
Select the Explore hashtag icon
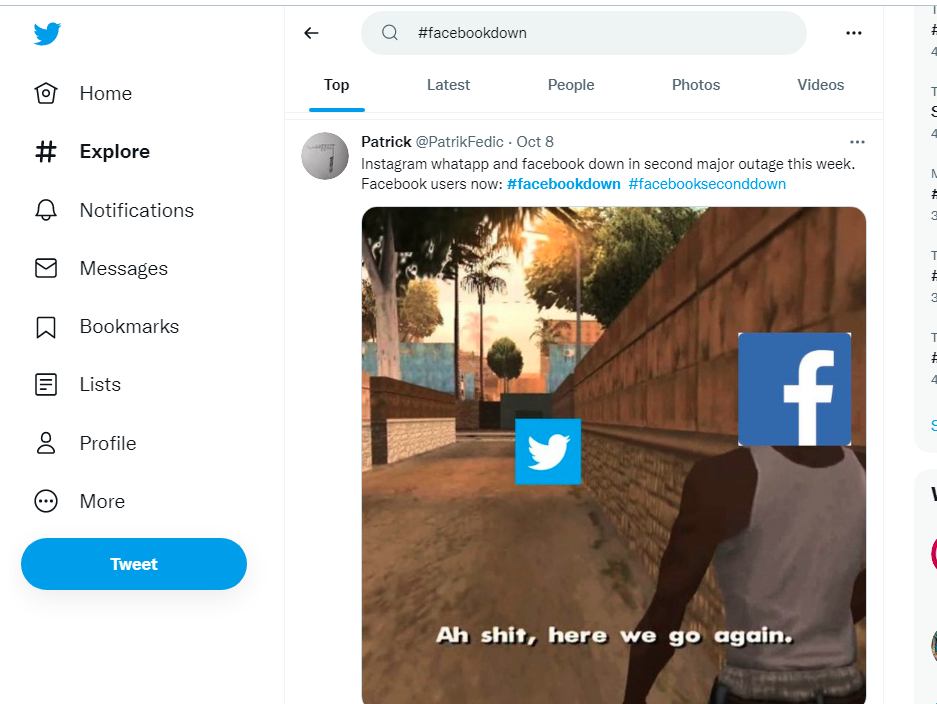46,152
